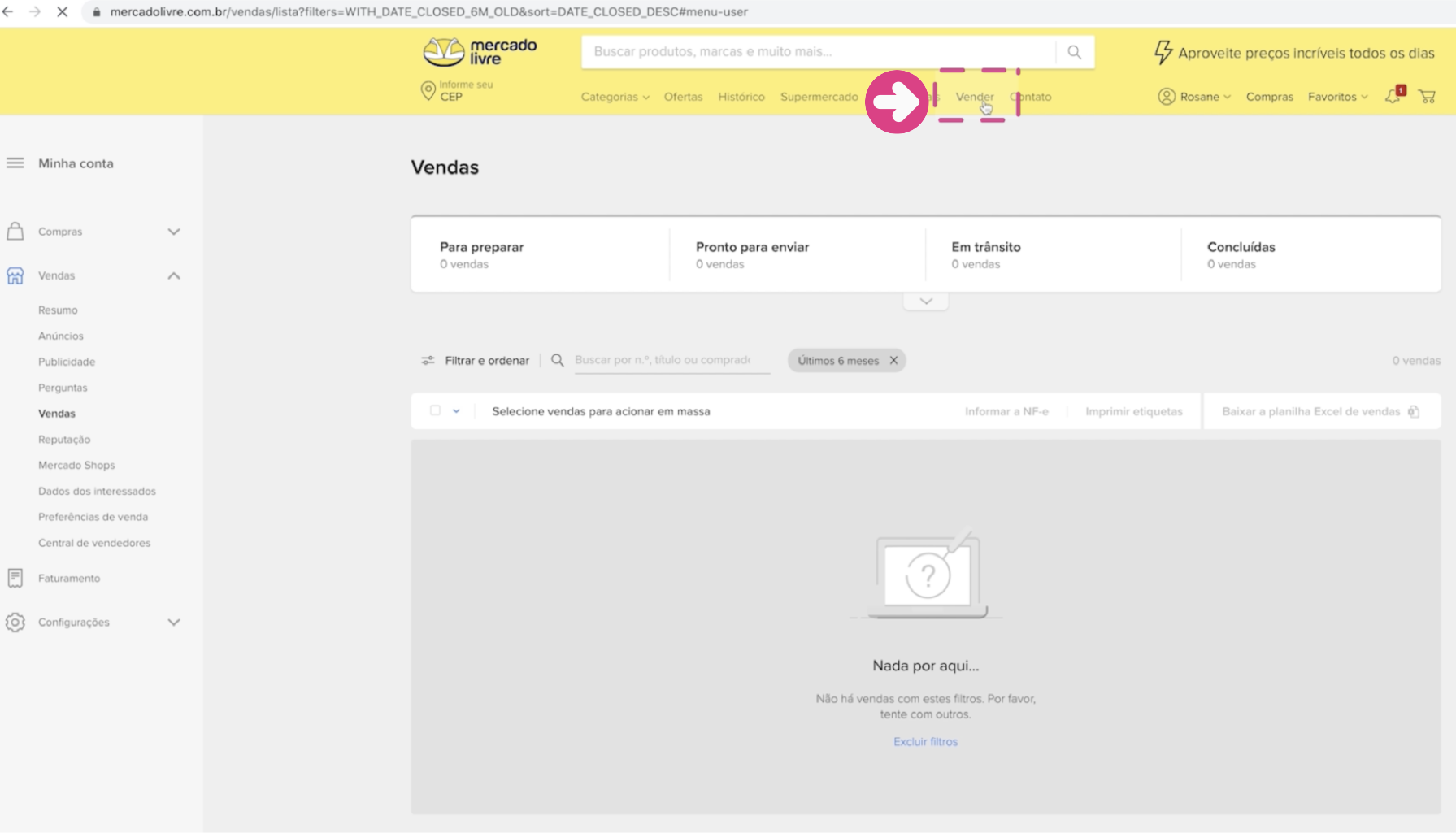Screen dimensions: 1456x833
Task: Select the Para preparar tab
Action: pyautogui.click(x=540, y=254)
